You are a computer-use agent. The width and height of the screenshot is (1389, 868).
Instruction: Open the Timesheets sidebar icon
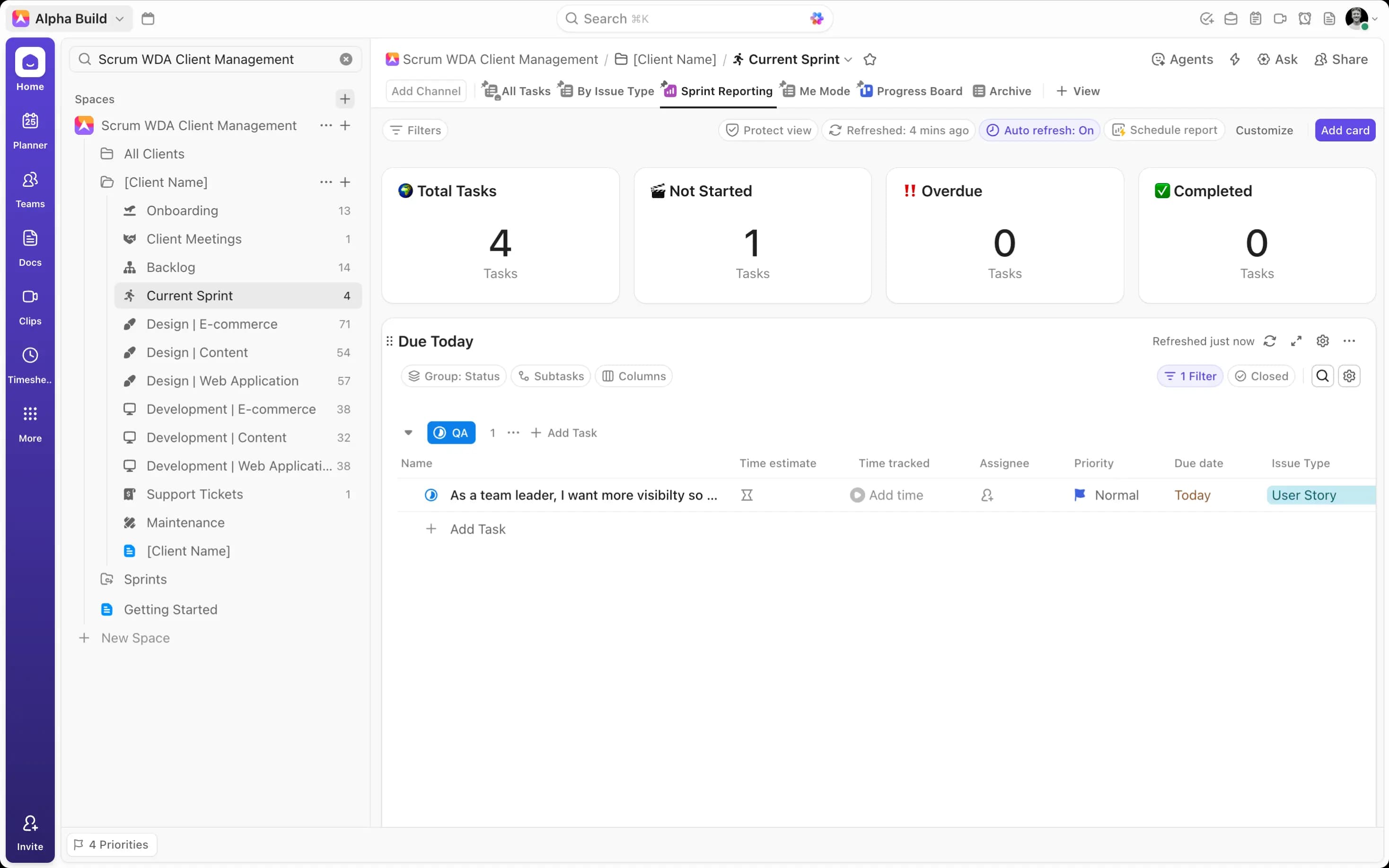tap(30, 365)
